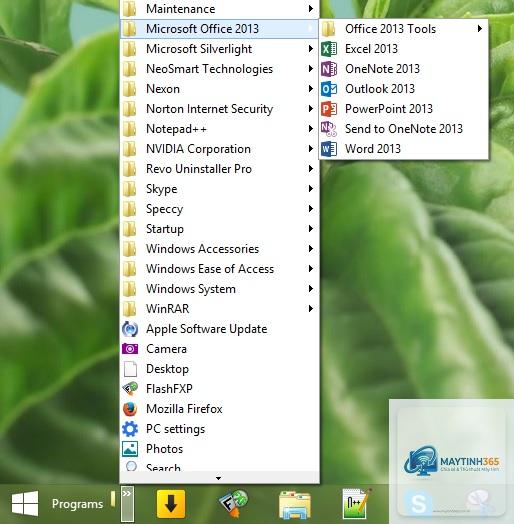Expand the Speccy submenu arrow

click(x=311, y=209)
